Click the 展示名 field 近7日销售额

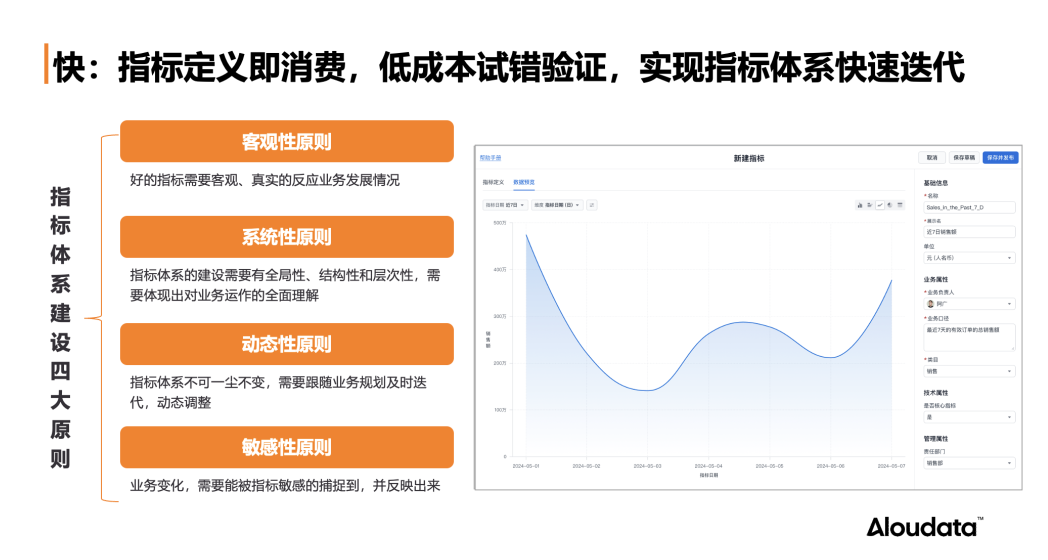click(x=969, y=232)
